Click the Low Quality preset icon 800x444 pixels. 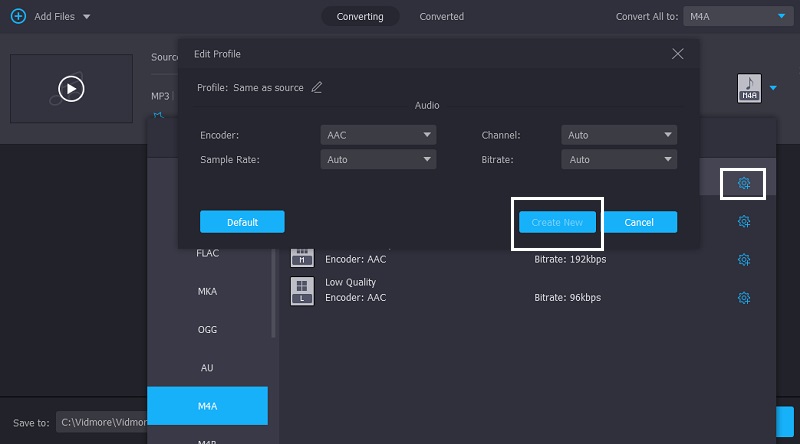tap(302, 290)
